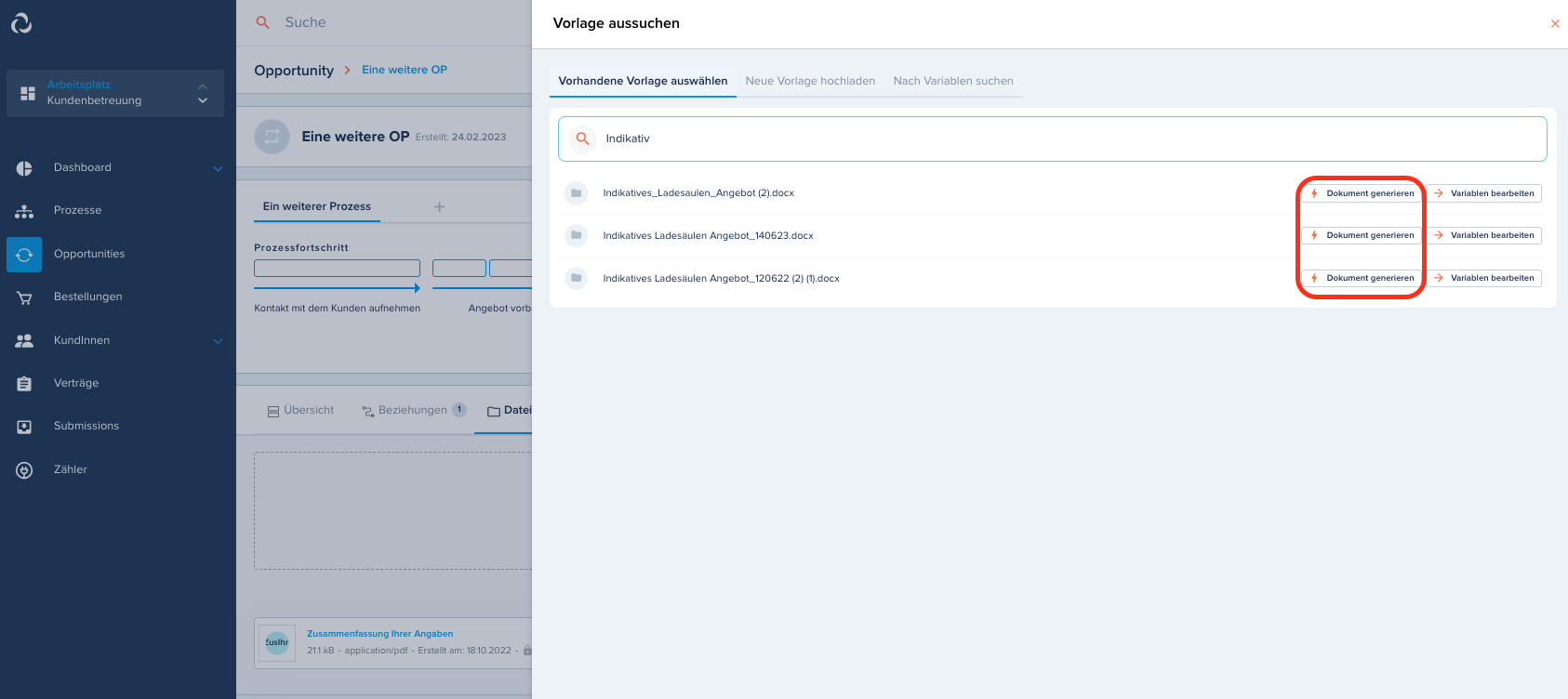The height and width of the screenshot is (699, 1568).
Task: Open the Arbeitsplatz Kundenbetreuung switcher
Action: click(x=115, y=93)
